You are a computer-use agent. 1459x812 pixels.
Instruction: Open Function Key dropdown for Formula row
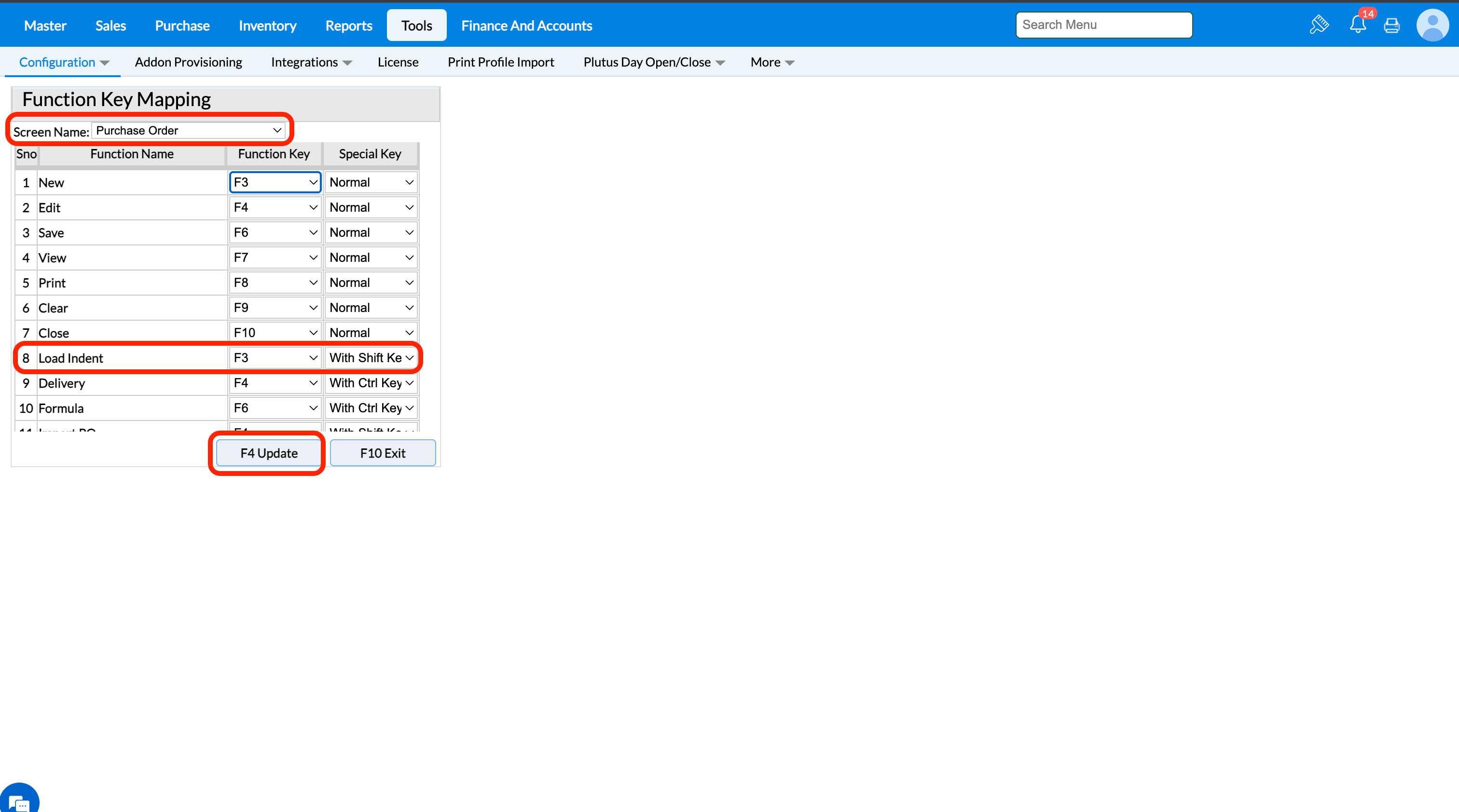pyautogui.click(x=275, y=408)
